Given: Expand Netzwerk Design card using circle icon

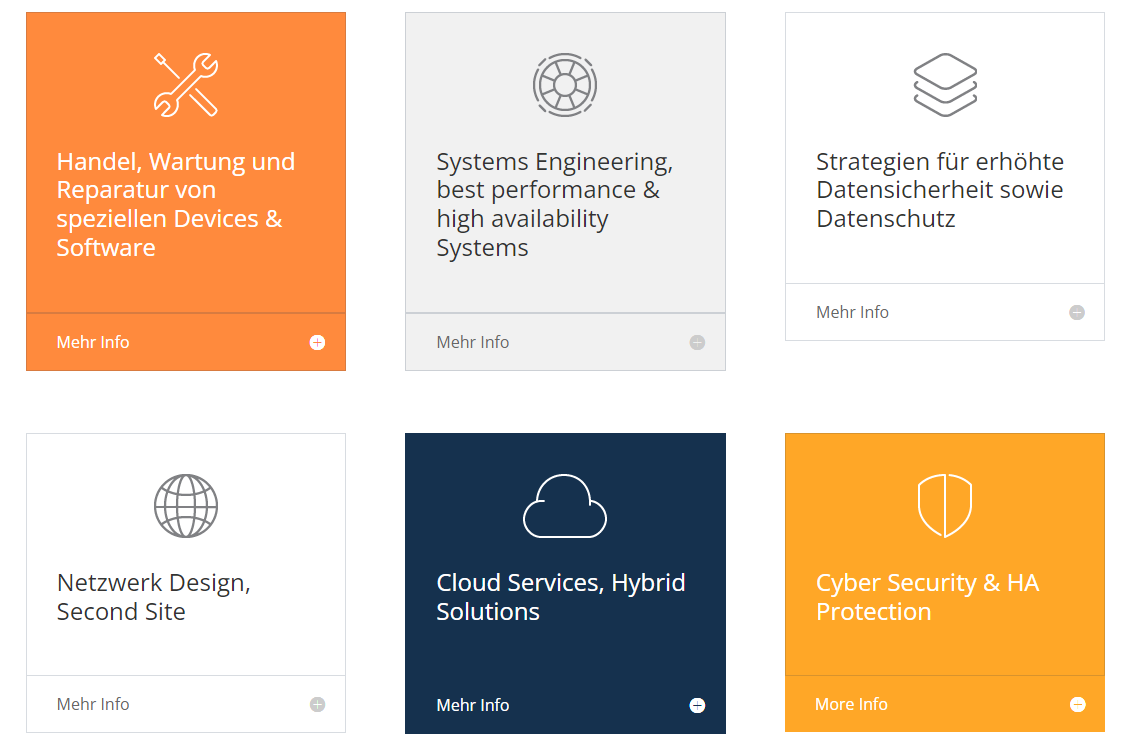Looking at the screenshot, I should pyautogui.click(x=317, y=704).
